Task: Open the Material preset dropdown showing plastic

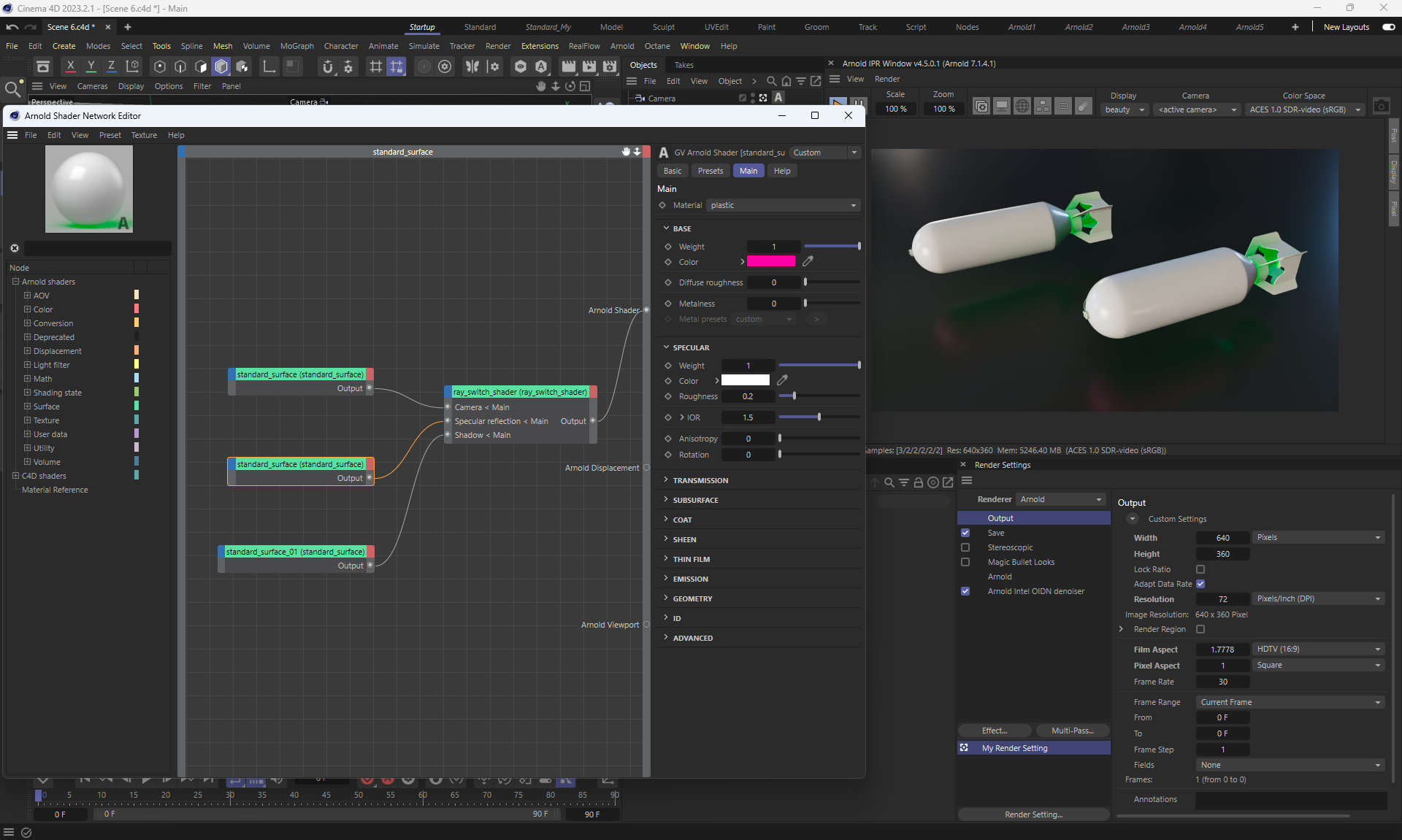Action: coord(782,205)
